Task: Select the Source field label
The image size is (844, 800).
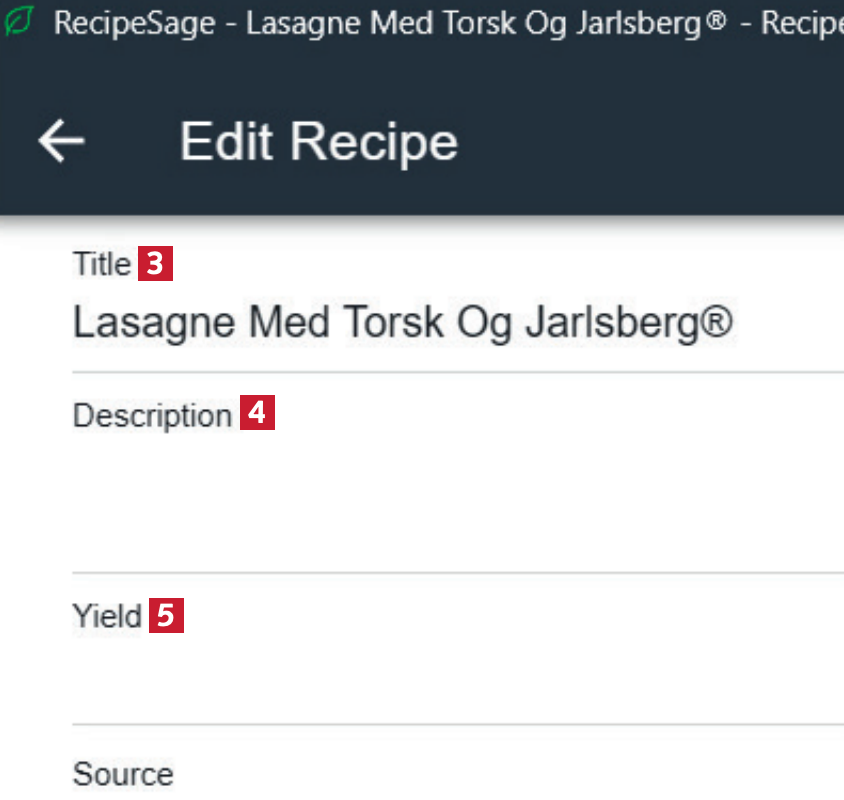Action: coord(123,774)
